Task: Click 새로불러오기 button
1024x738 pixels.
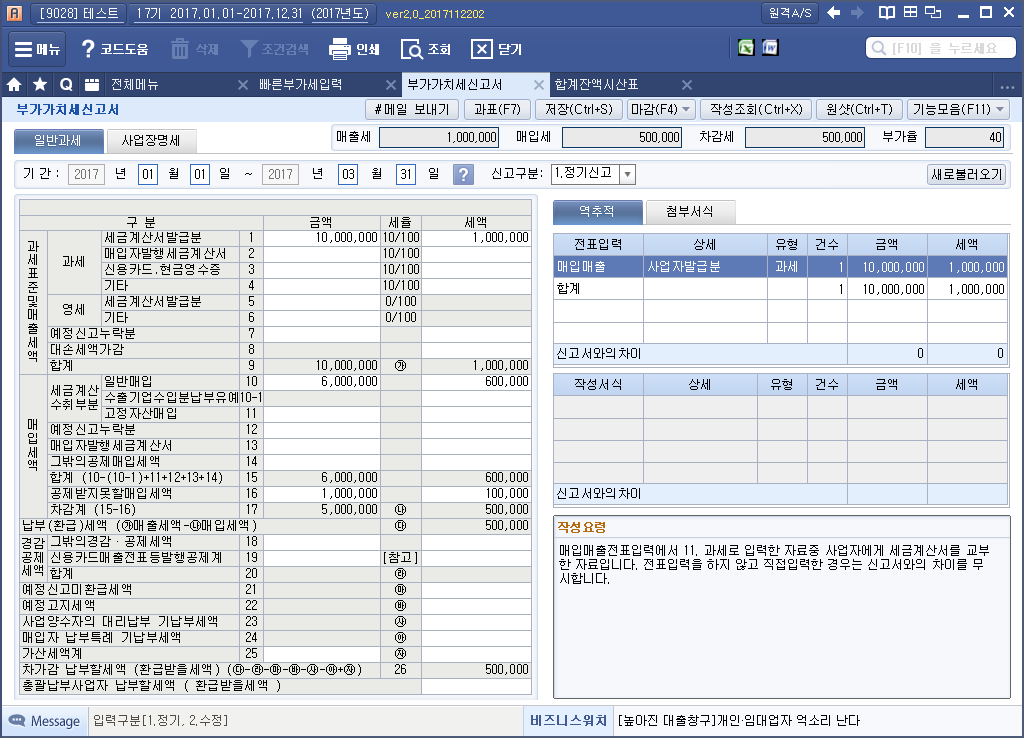Action: [x=967, y=174]
